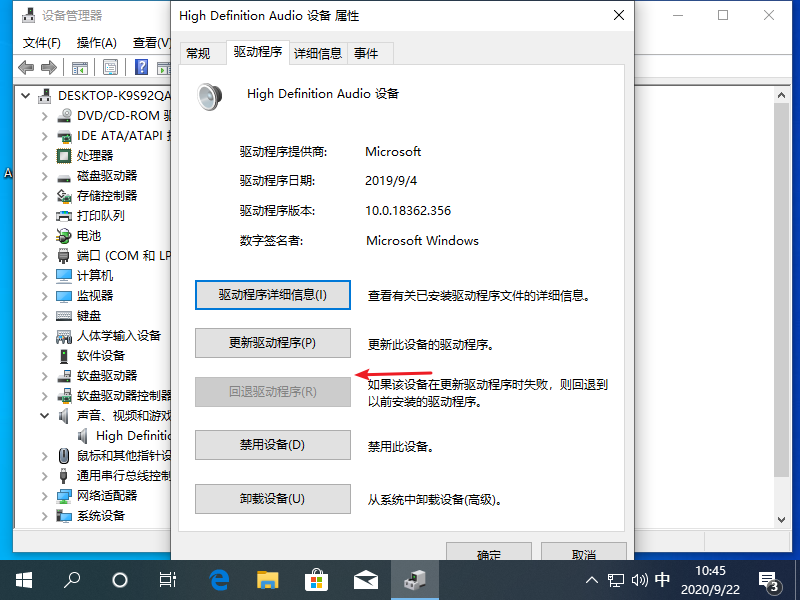This screenshot has height=600, width=800.
Task: Select 软盘驱动器控制器 tree item
Action: pyautogui.click(x=123, y=395)
